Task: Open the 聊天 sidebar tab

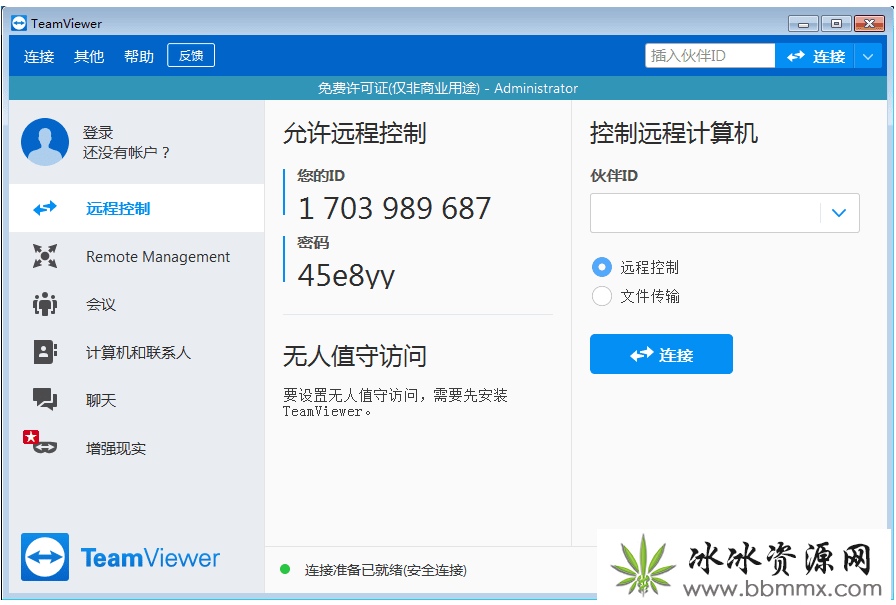Action: click(137, 399)
